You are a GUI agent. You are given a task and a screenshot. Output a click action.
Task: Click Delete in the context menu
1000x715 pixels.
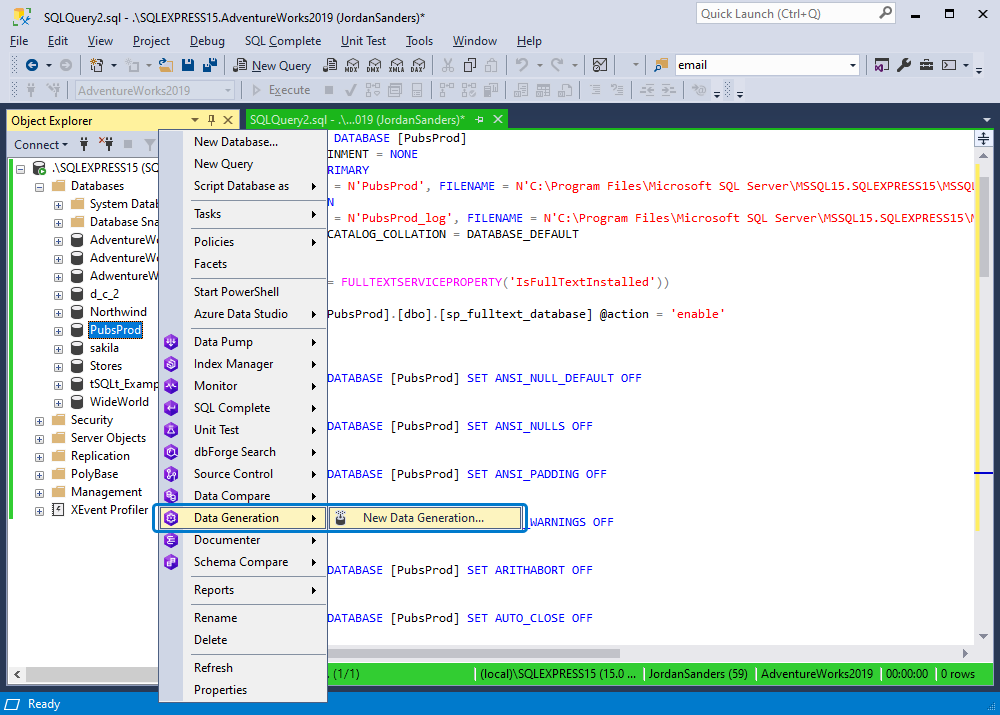(x=210, y=640)
